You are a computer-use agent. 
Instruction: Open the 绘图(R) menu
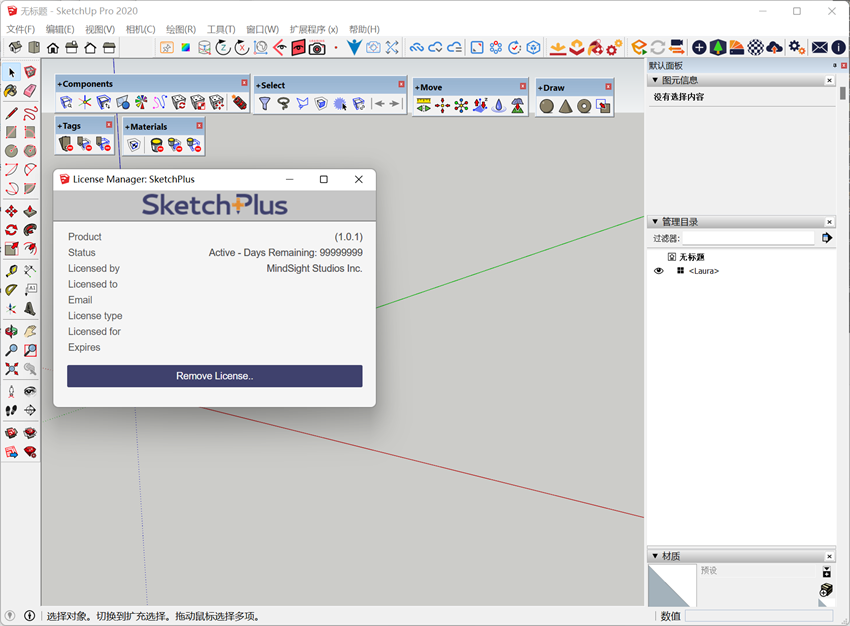pos(181,29)
